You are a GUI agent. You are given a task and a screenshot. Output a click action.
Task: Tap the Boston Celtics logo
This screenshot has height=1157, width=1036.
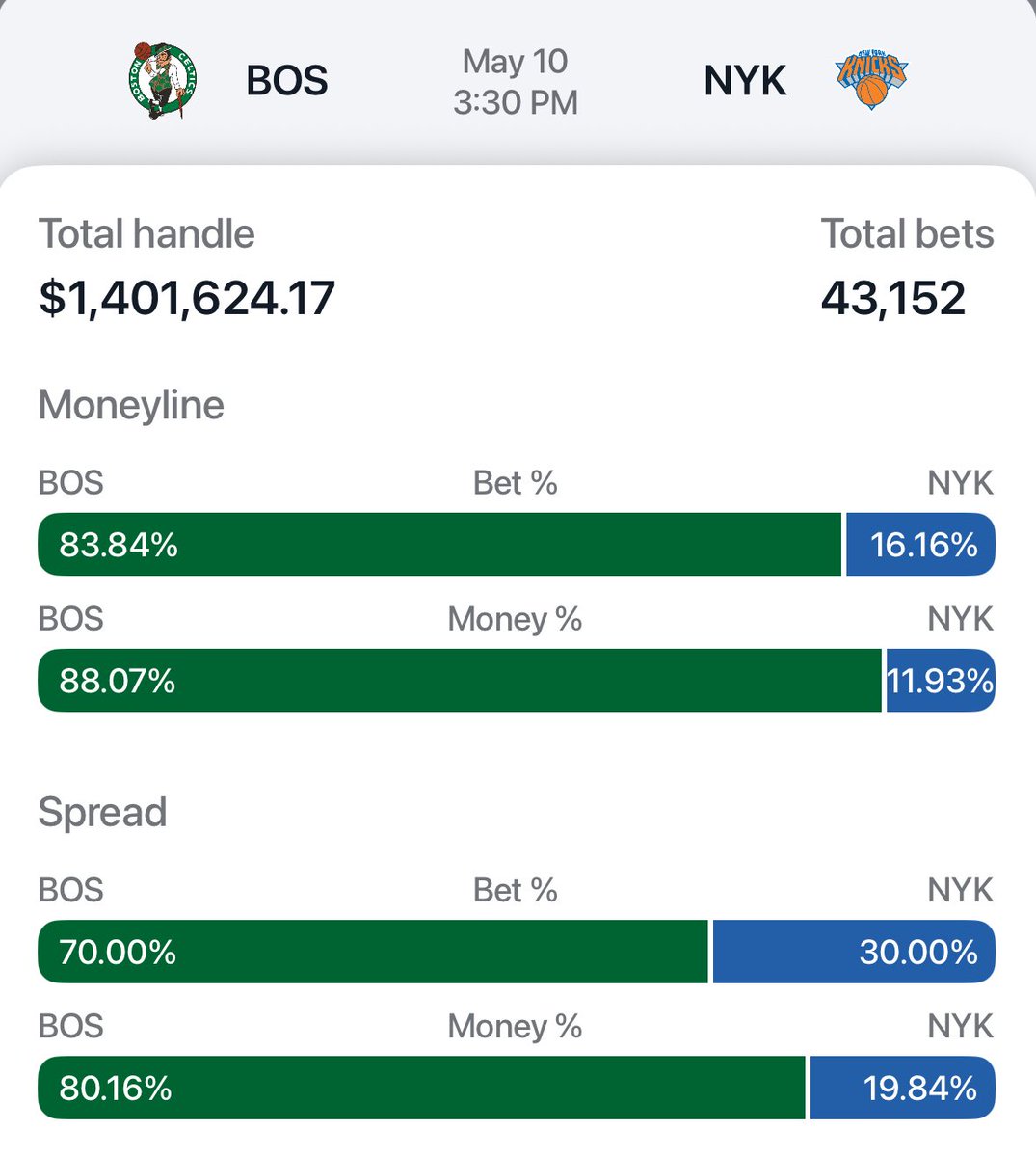click(162, 79)
